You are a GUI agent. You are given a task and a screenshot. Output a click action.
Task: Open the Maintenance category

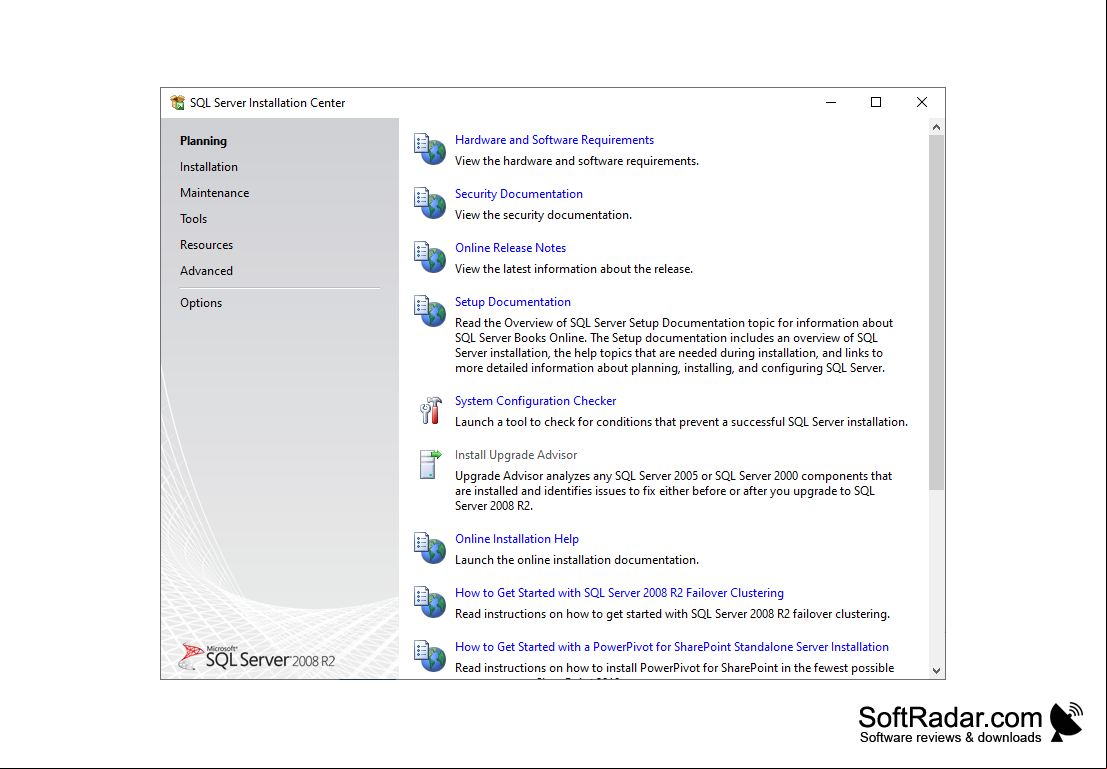215,193
